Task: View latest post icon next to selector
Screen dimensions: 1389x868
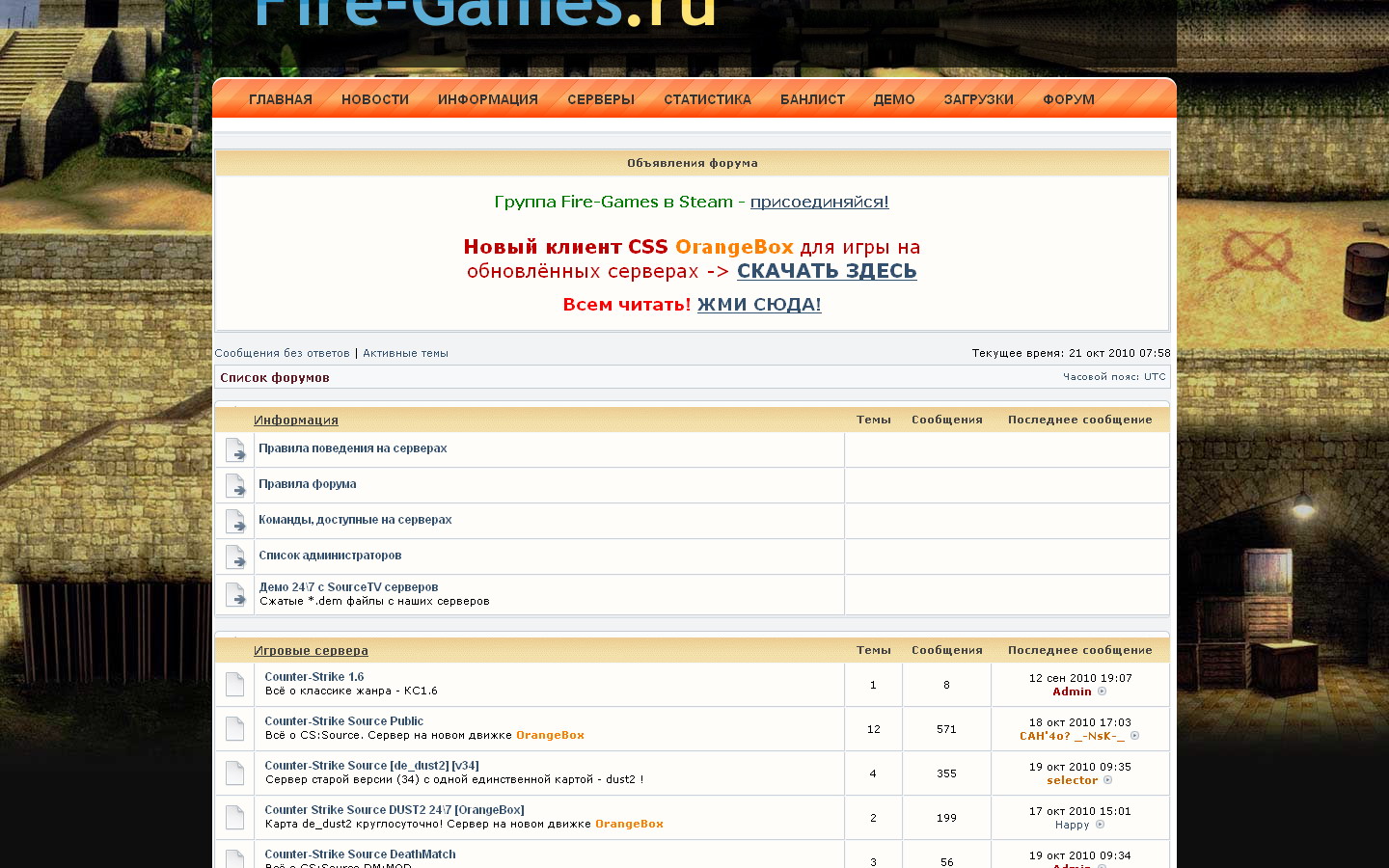Action: (1107, 780)
